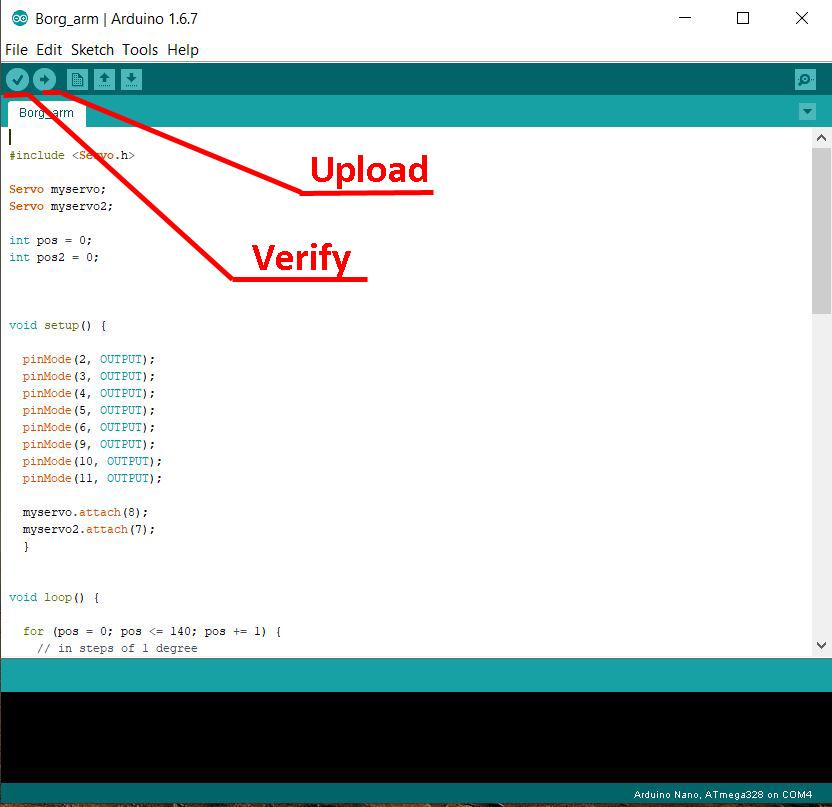Open the Serial Monitor
The image size is (832, 807).
coord(805,80)
